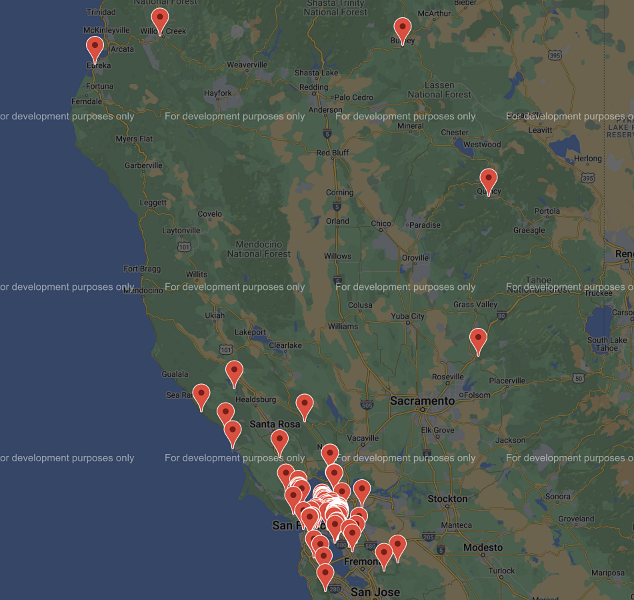
Task: Click the Ukiah label
Action: tap(214, 315)
